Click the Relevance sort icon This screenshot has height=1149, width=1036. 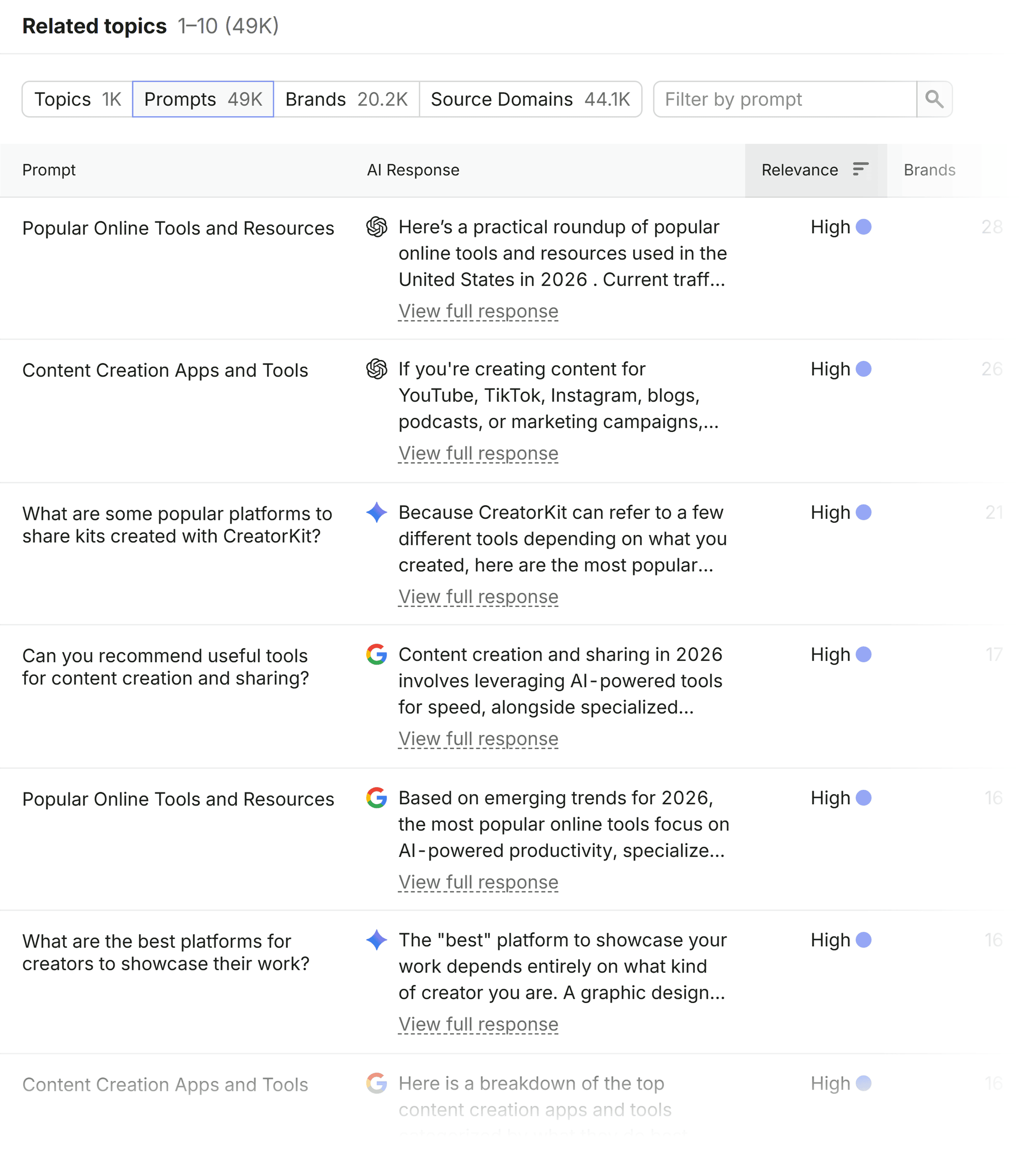click(x=861, y=169)
